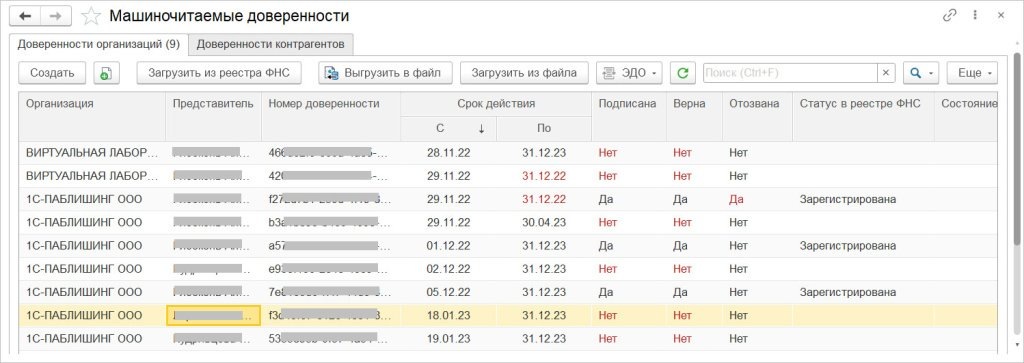The height and width of the screenshot is (363, 1024).
Task: Sort by the Организация column header
Action: [92, 116]
